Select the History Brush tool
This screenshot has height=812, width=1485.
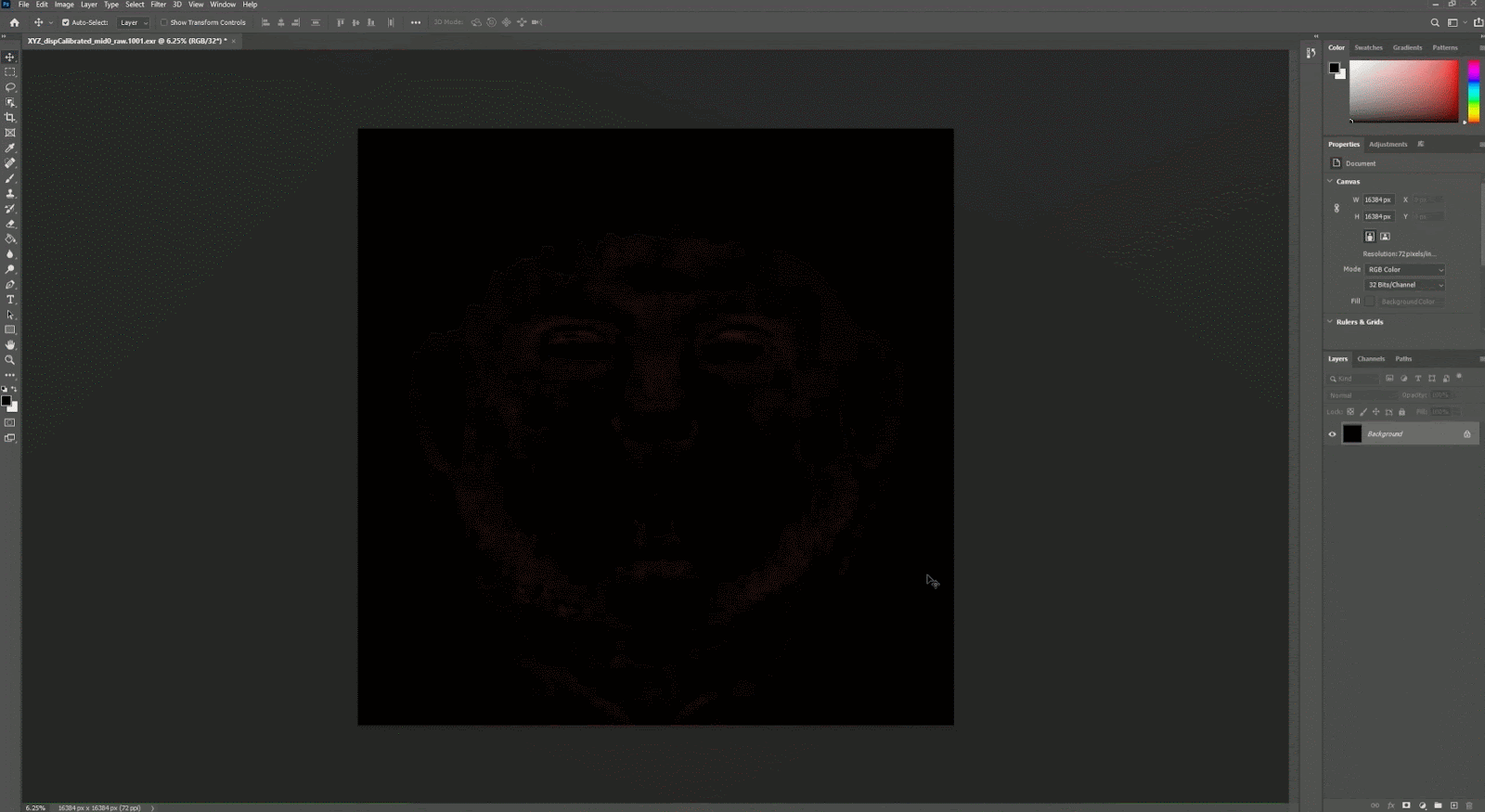(10, 208)
